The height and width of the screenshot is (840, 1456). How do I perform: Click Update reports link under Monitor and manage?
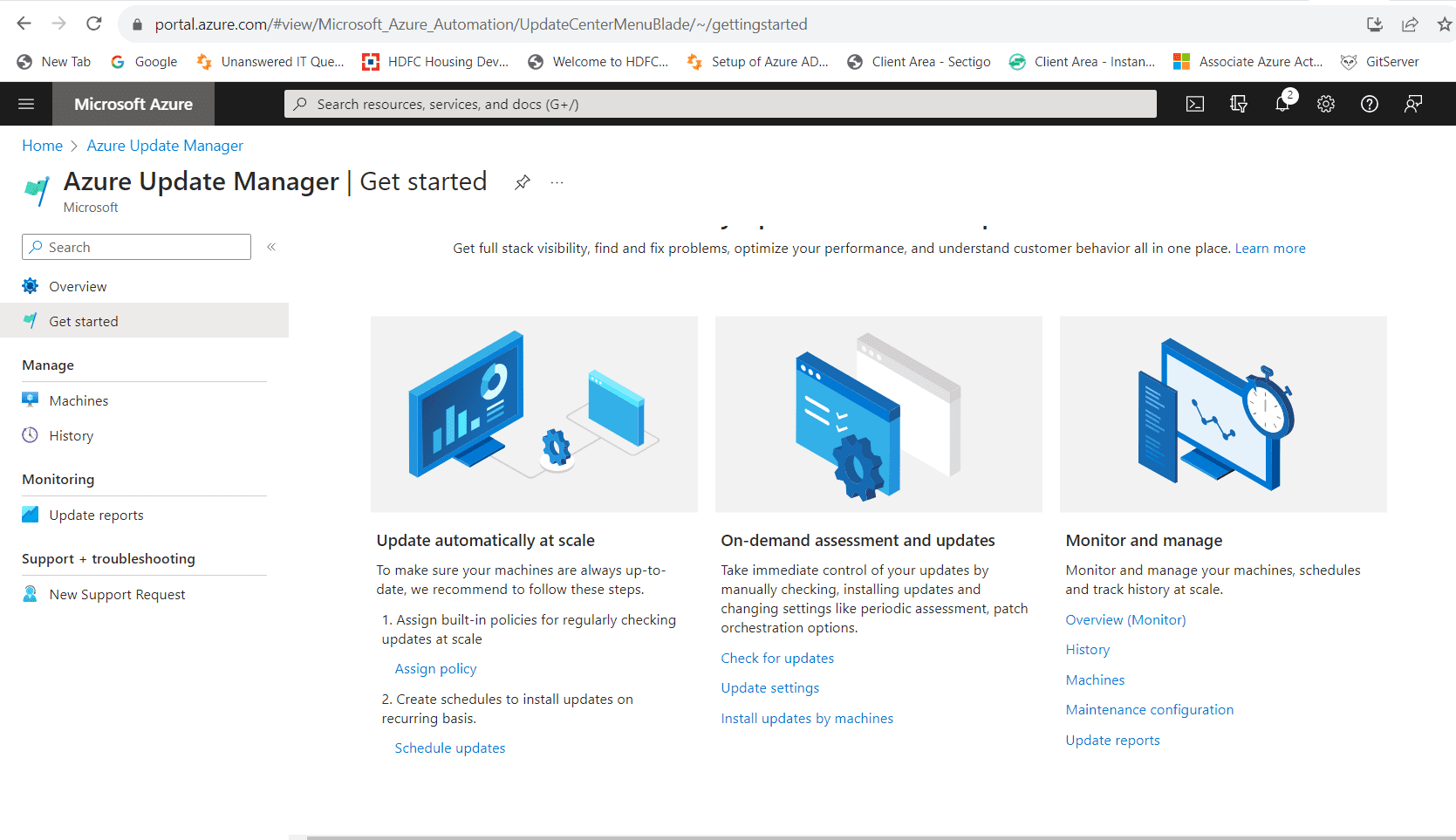(1112, 741)
